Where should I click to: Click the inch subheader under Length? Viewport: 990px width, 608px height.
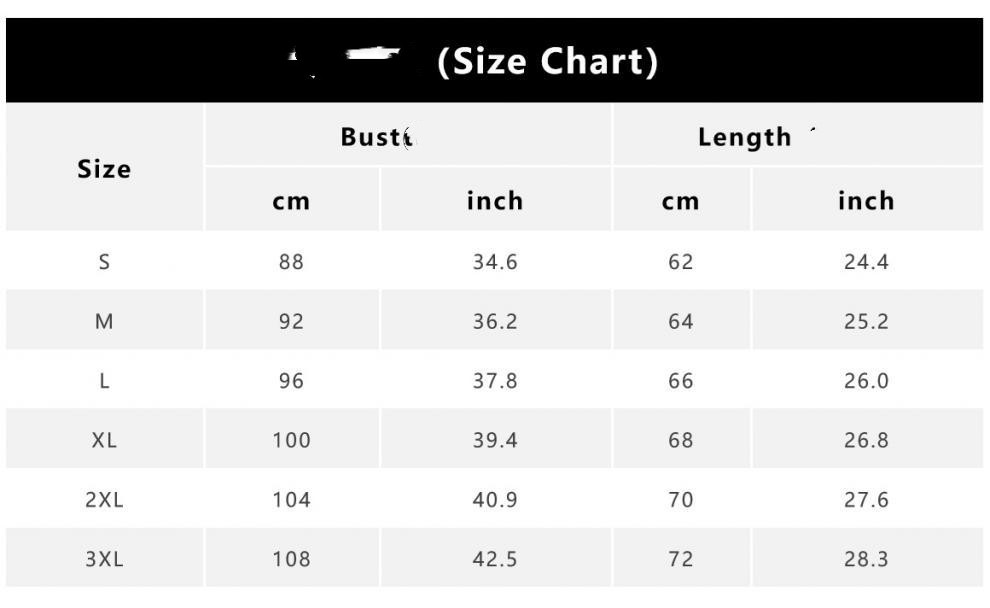coord(866,201)
